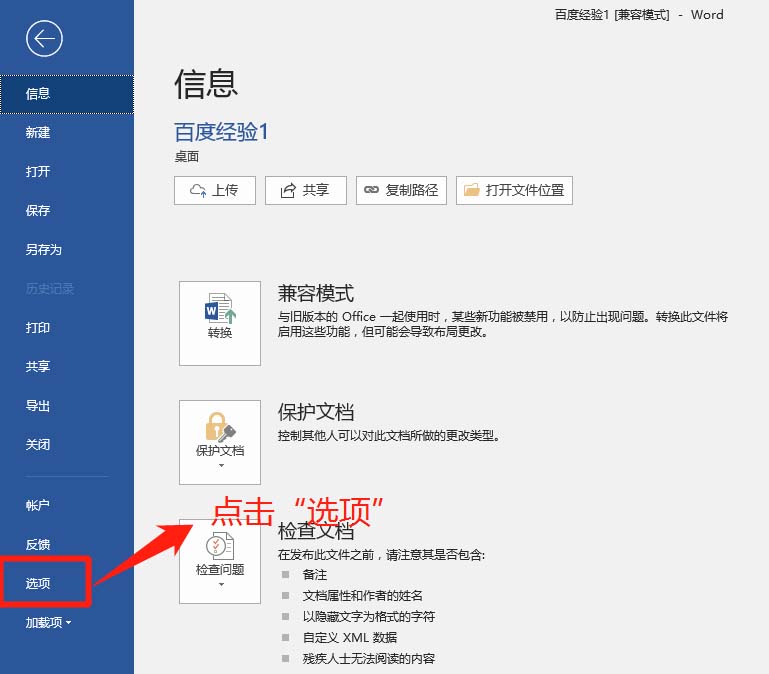Click the 兼容模式 heading

tap(316, 293)
